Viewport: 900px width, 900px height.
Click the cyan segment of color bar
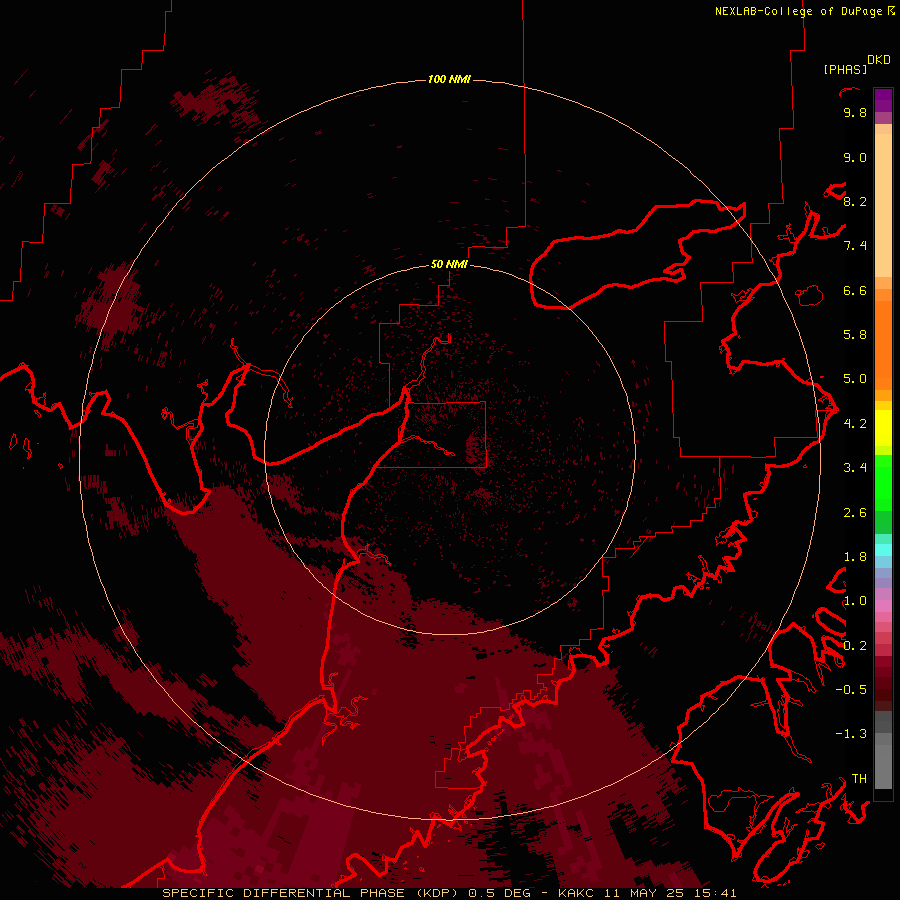(883, 550)
